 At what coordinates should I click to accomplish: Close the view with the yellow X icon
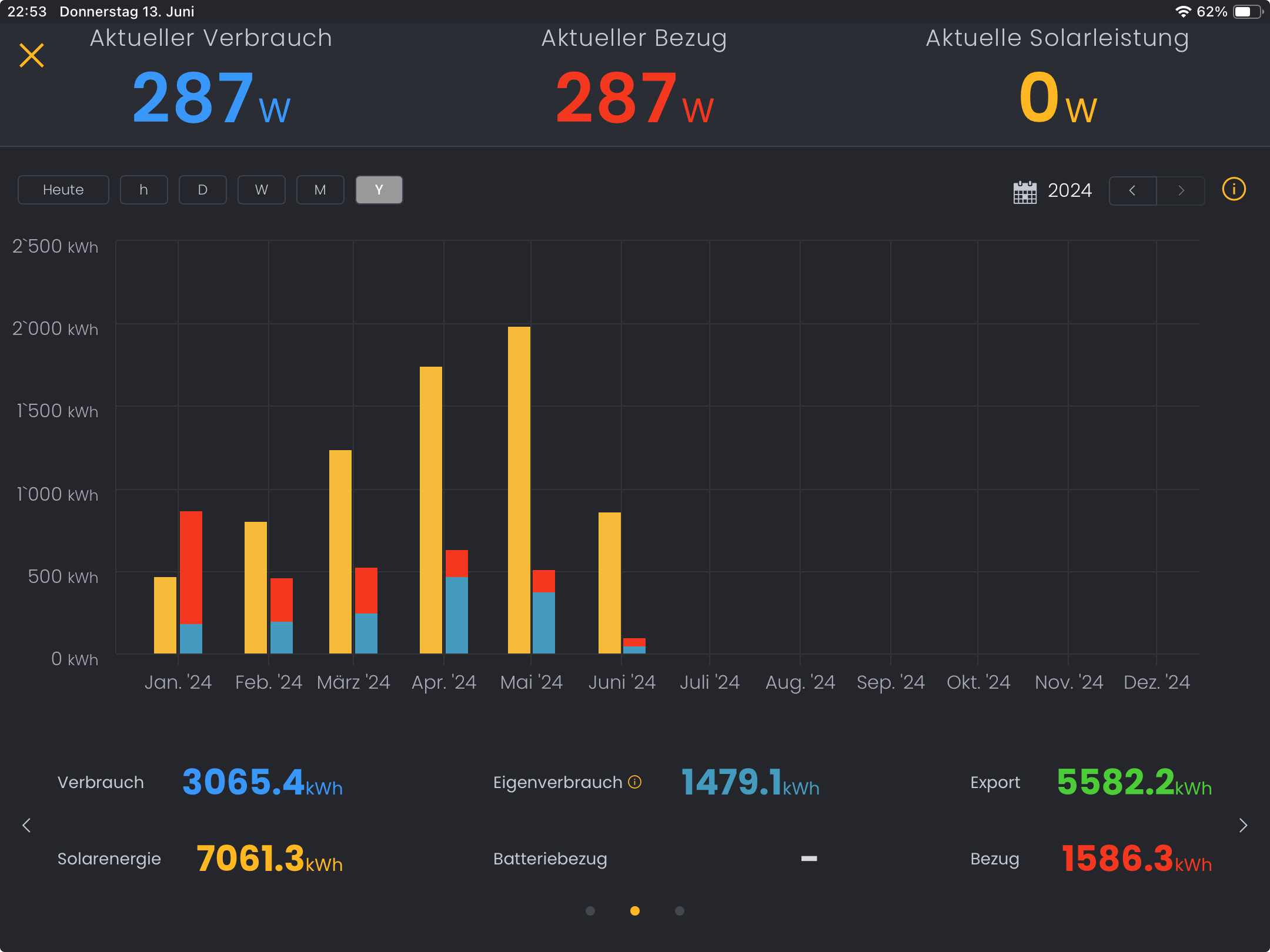32,56
